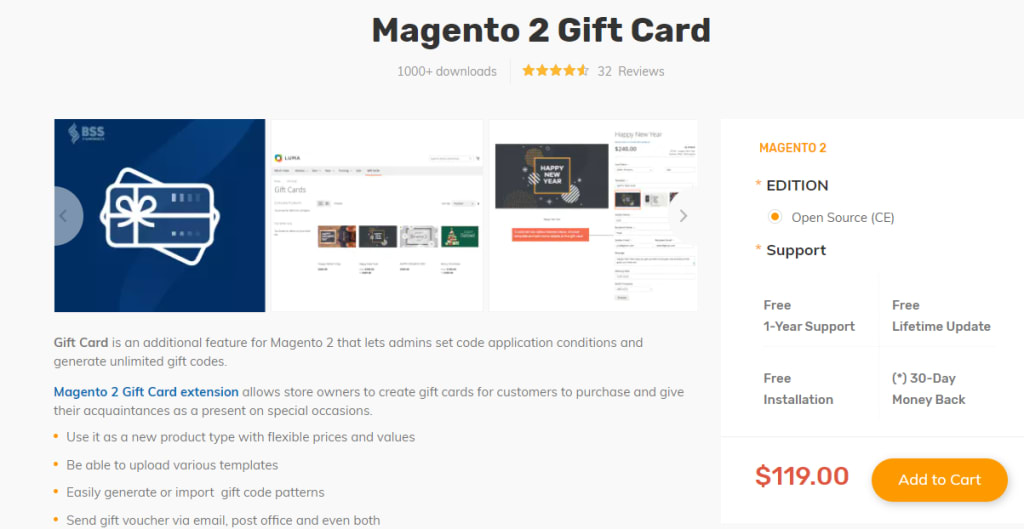The height and width of the screenshot is (529, 1024).
Task: Click the Luma logo in second screenshot
Action: [287, 158]
